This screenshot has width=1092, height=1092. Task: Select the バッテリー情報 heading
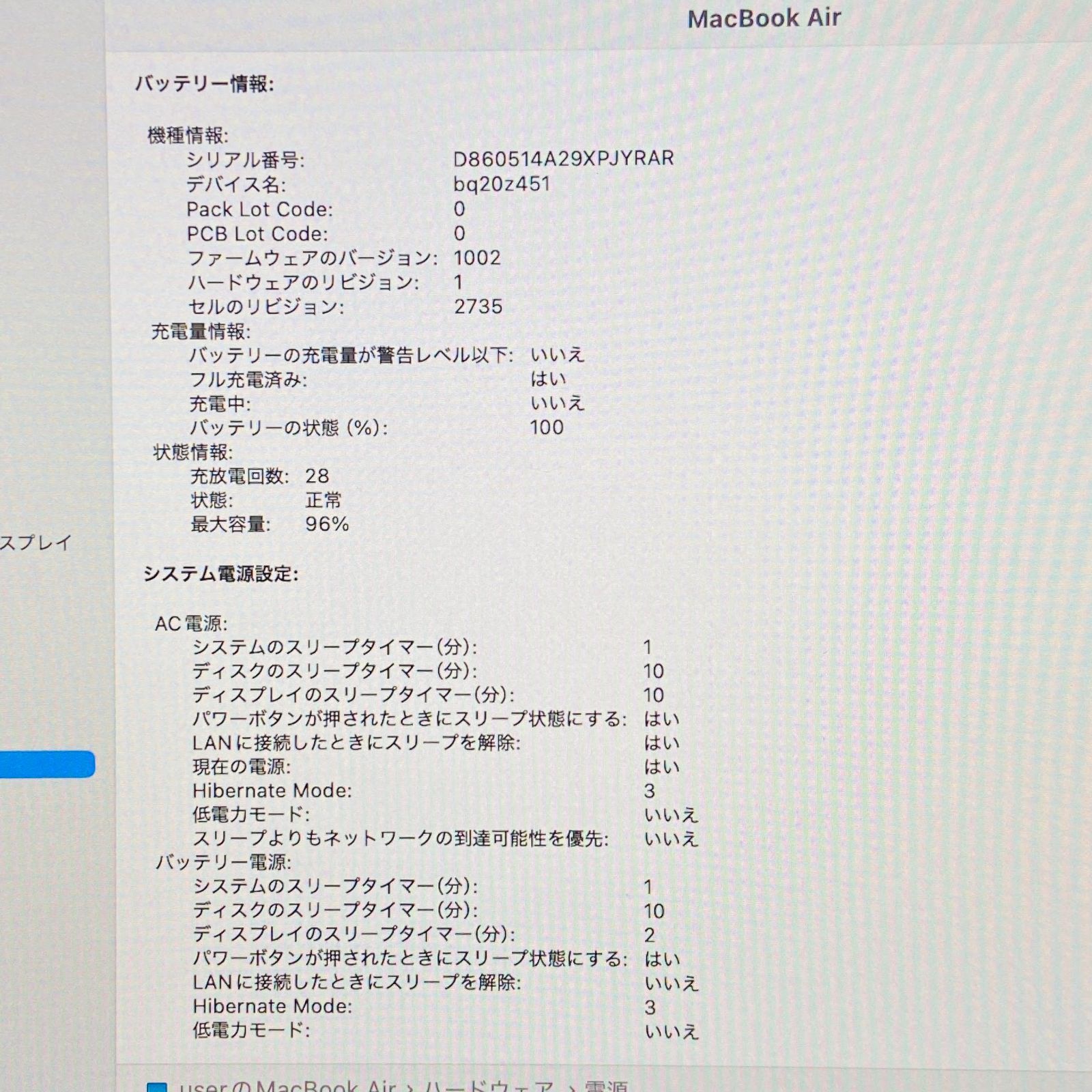[x=204, y=85]
